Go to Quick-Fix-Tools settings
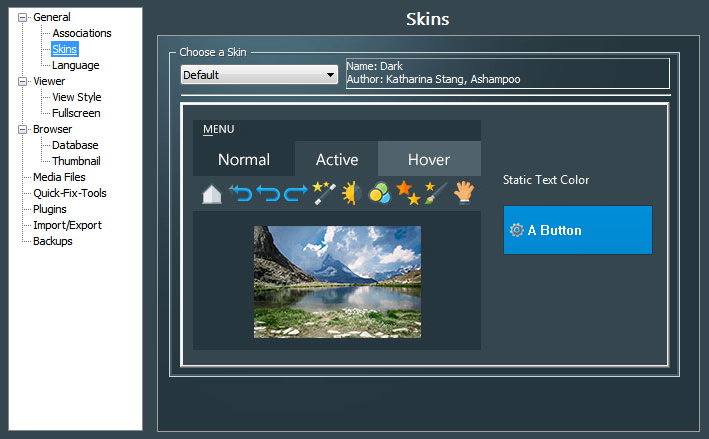 [x=70, y=193]
